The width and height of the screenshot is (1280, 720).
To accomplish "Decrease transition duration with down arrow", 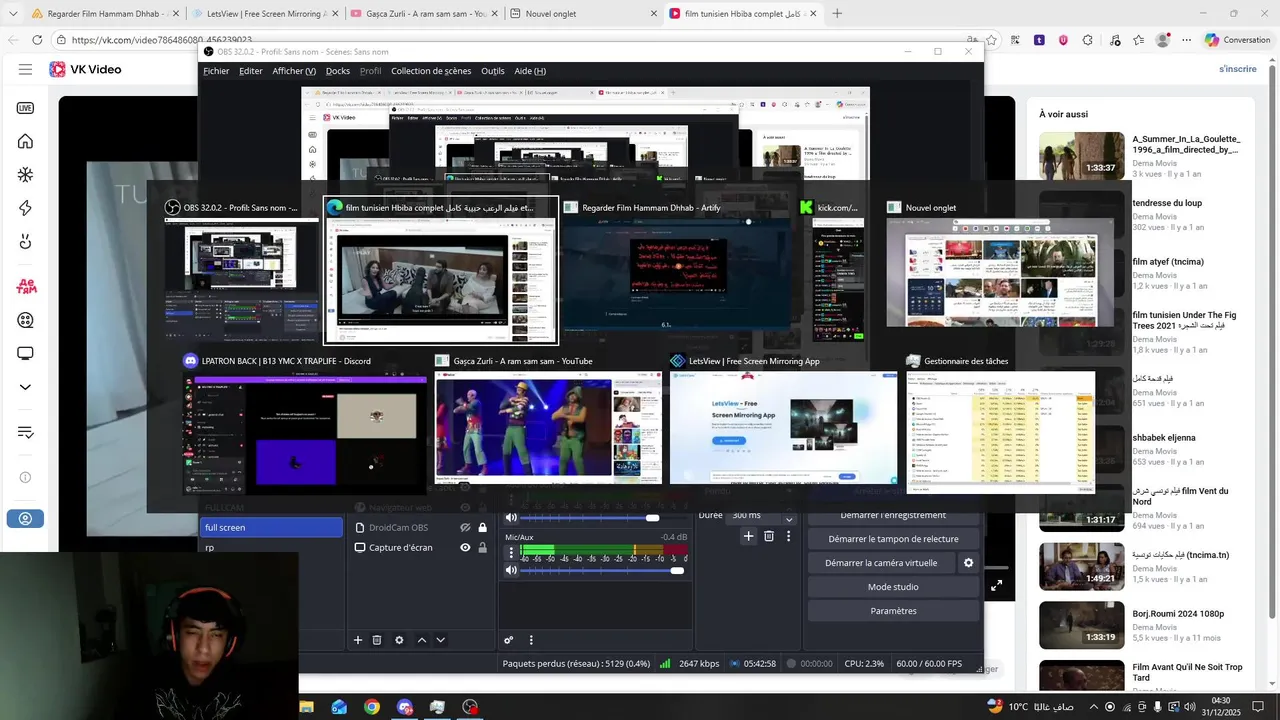I will click(789, 521).
